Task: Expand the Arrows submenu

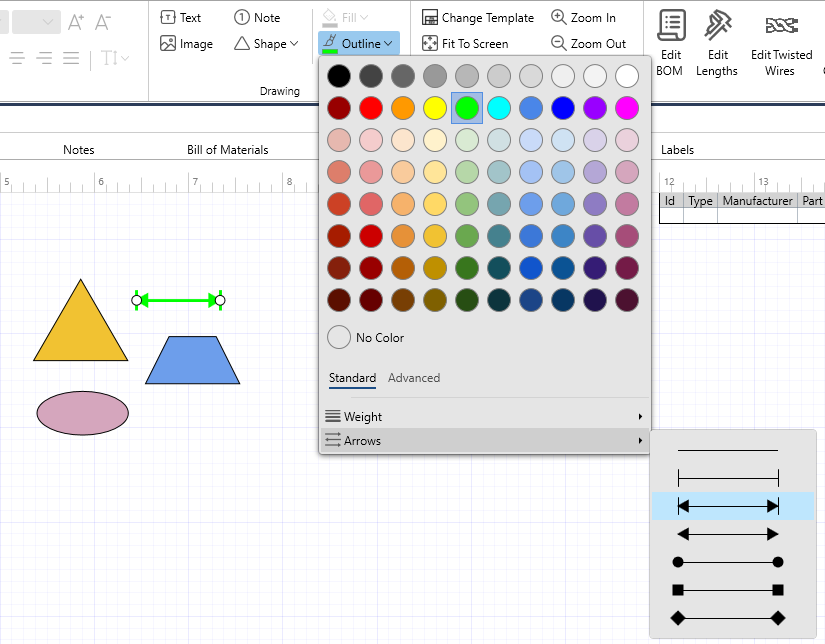Action: coord(485,441)
